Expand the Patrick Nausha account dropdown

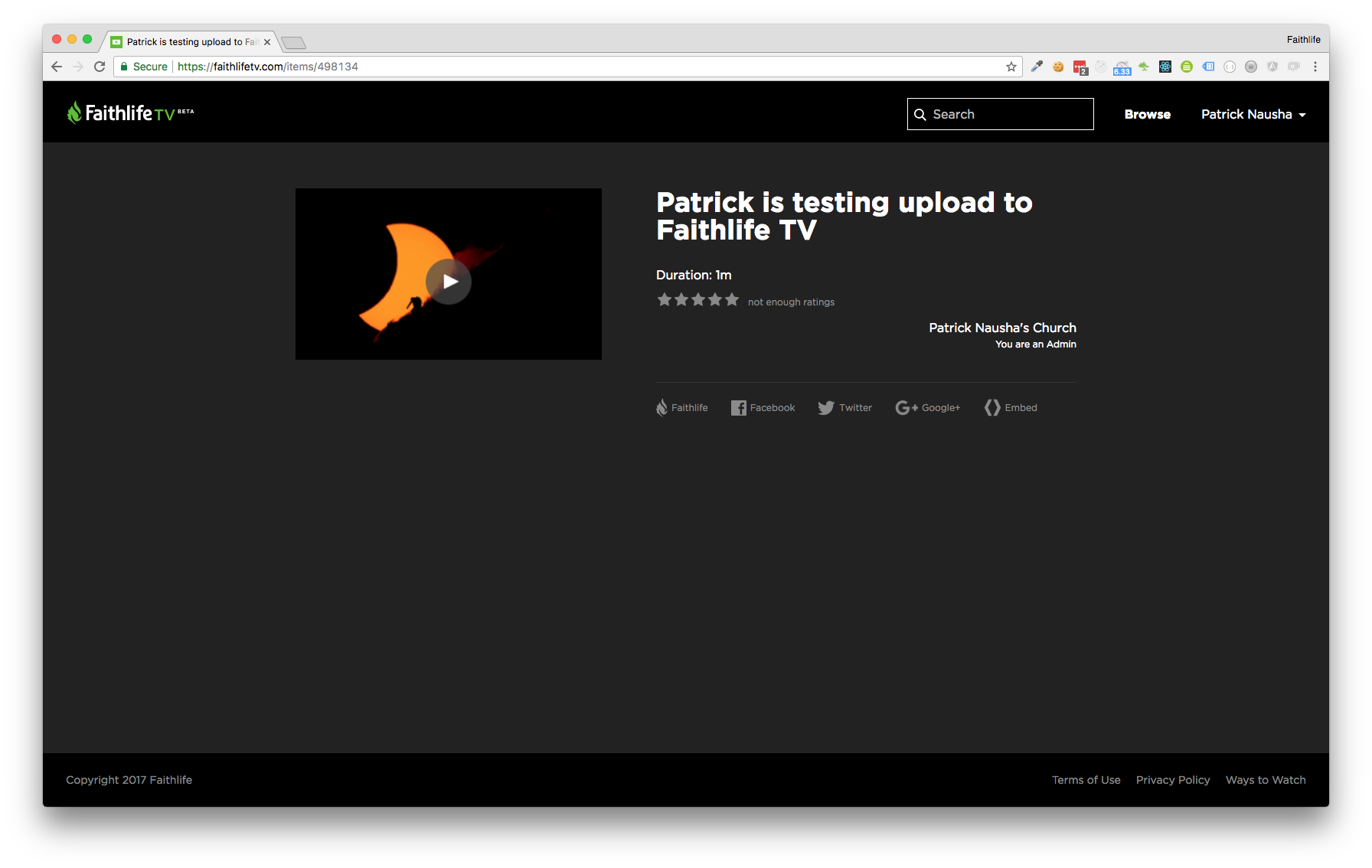point(1253,114)
